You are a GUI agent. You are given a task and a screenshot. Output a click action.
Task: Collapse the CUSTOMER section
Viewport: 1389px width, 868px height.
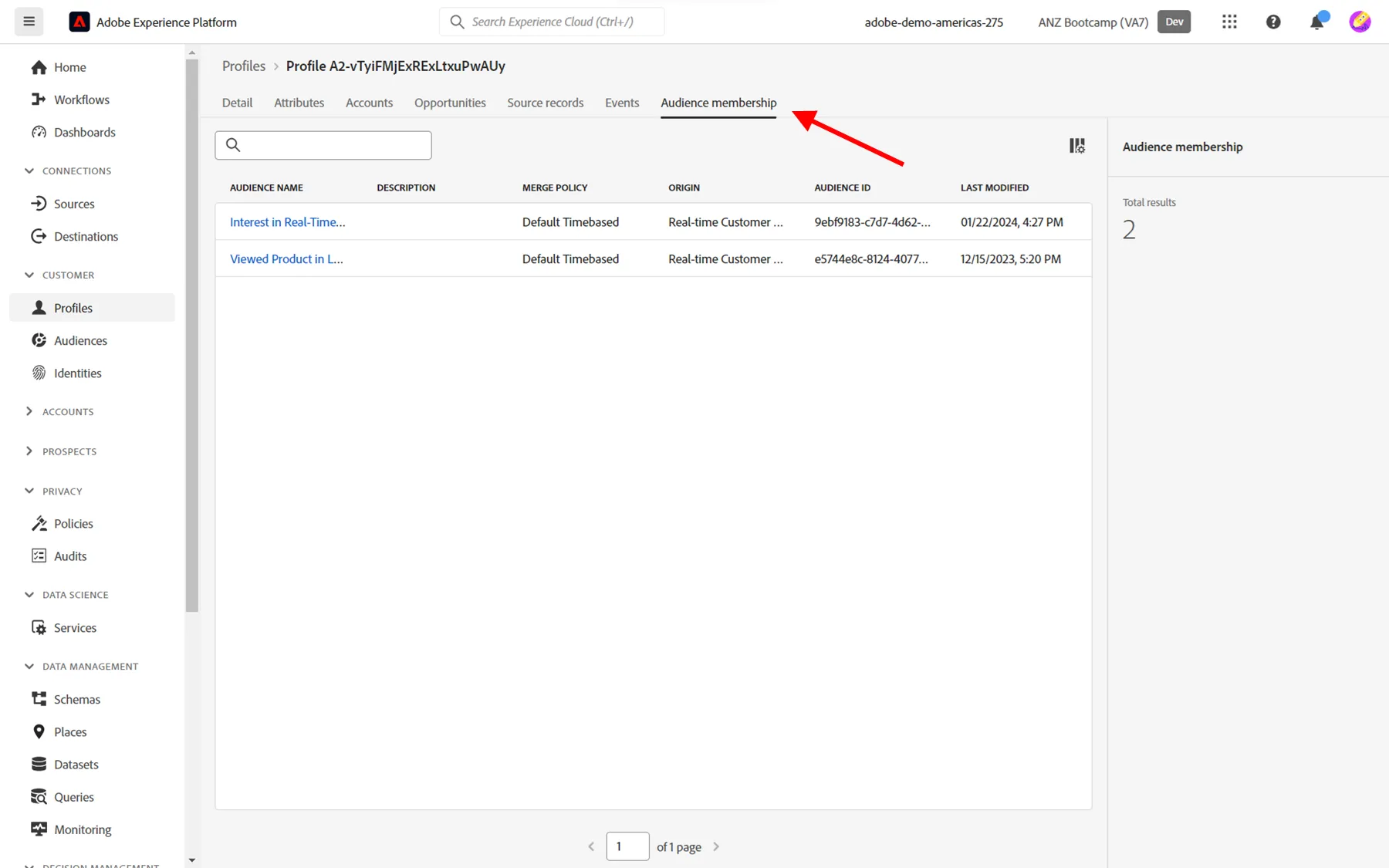[x=59, y=275]
